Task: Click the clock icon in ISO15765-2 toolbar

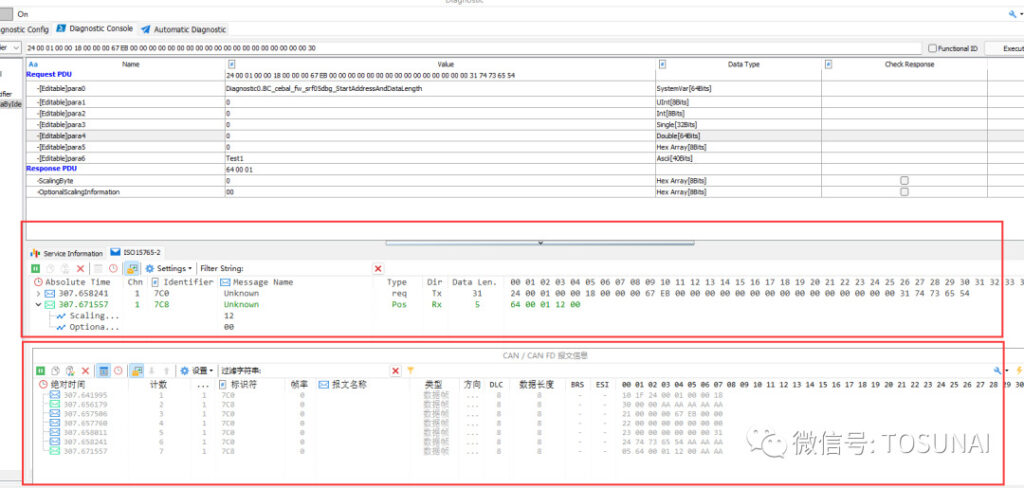Action: (113, 268)
